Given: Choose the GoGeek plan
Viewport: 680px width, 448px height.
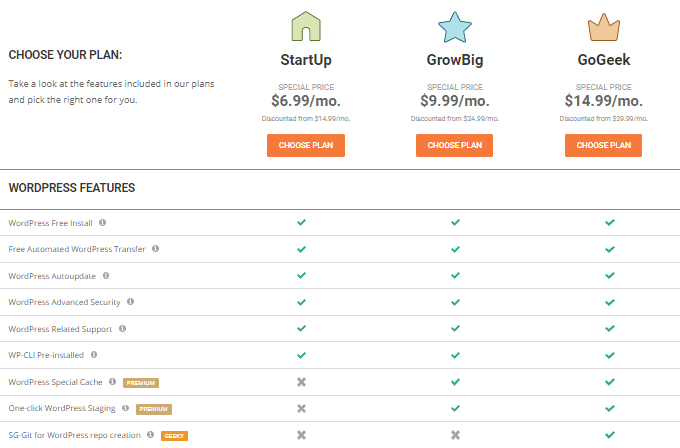Looking at the screenshot, I should tap(603, 145).
